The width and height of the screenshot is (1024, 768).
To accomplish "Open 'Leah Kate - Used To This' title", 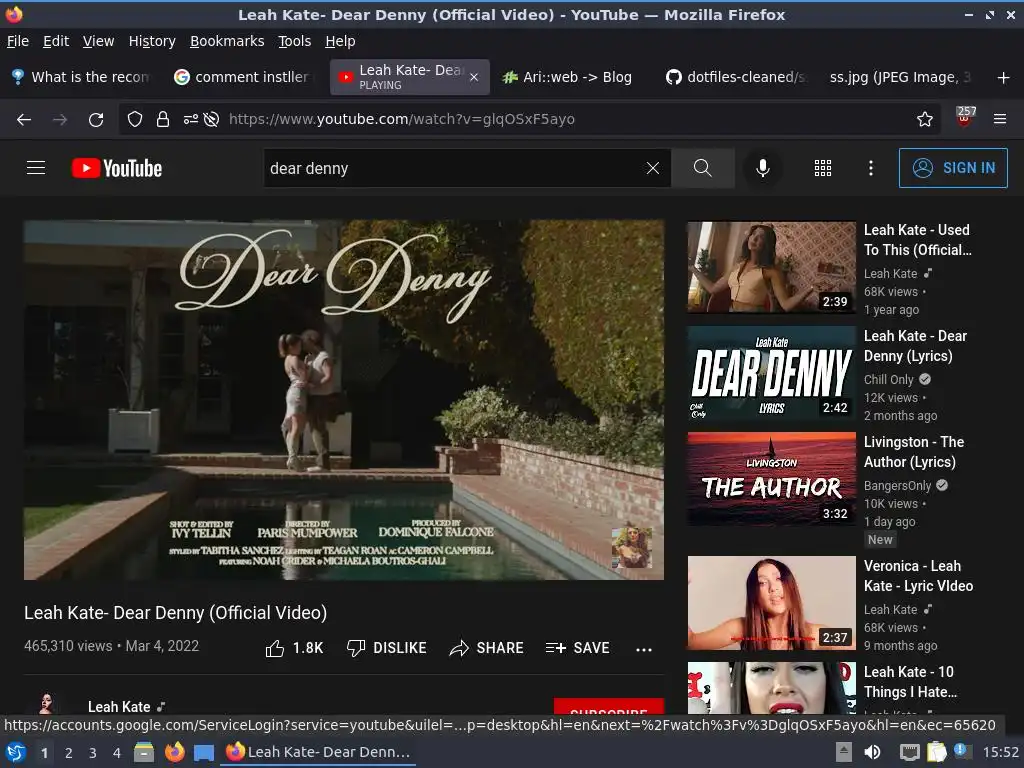I will [918, 240].
